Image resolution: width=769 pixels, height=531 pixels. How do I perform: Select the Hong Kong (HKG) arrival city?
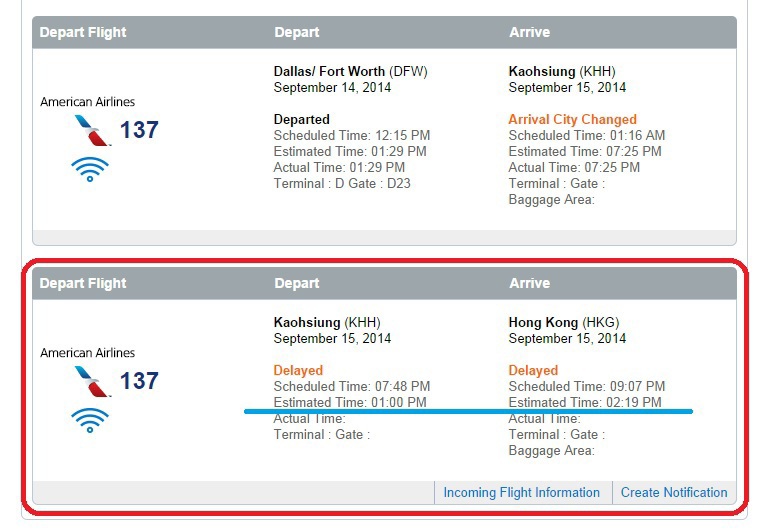point(564,322)
